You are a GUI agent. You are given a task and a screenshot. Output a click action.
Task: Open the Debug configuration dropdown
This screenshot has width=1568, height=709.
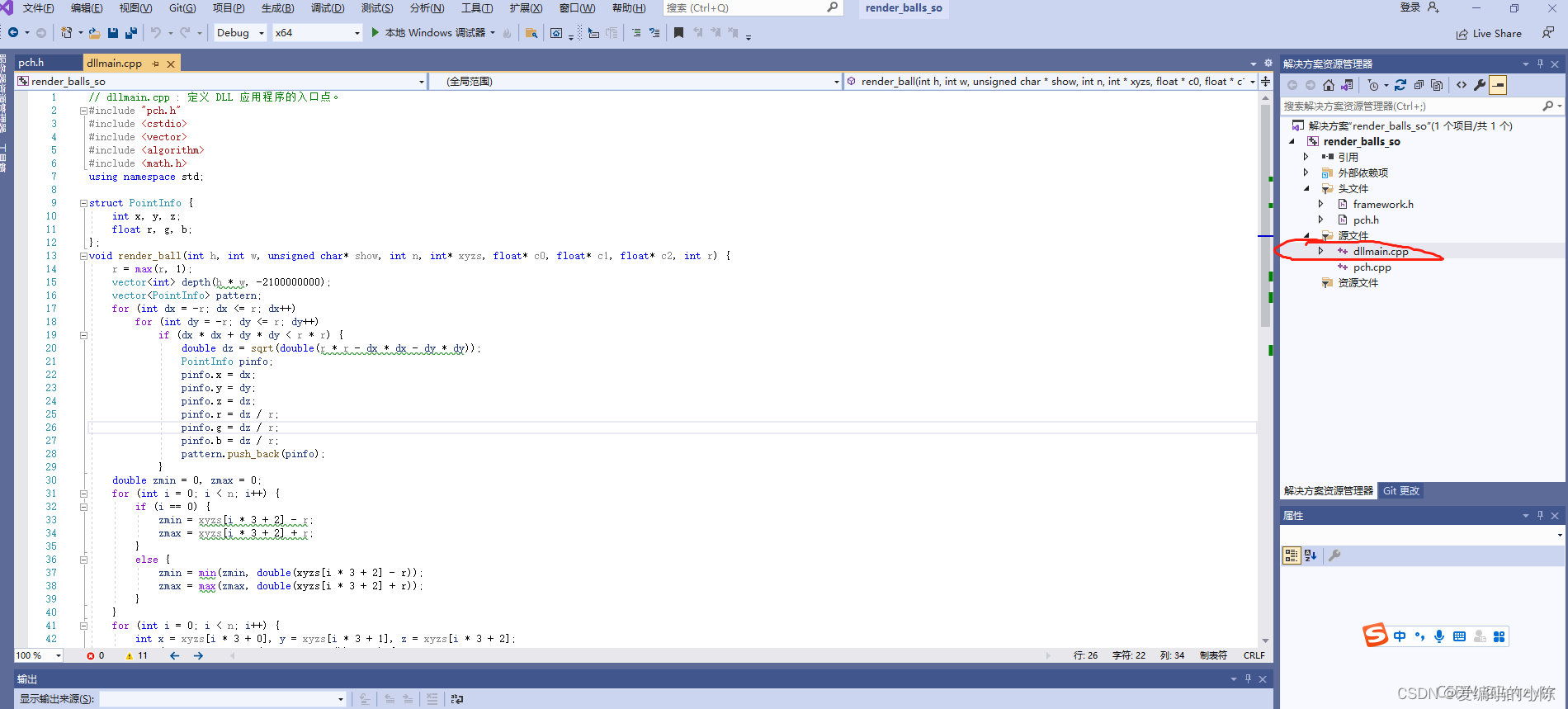coord(240,33)
